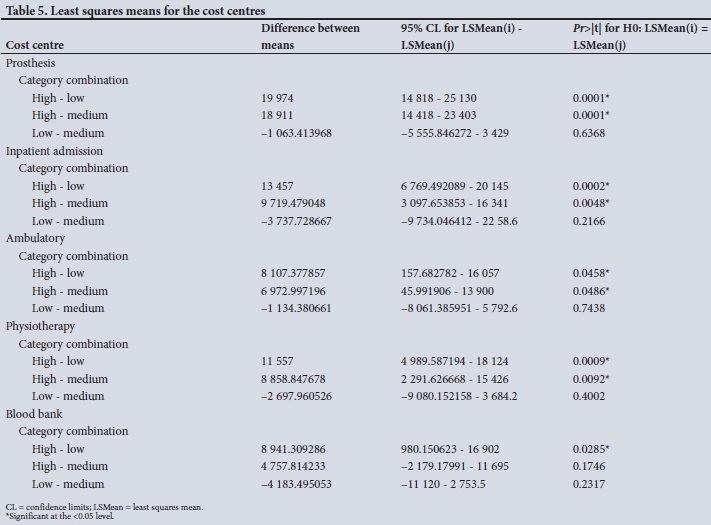Select the Ambulatory row label
Viewport: 711px width, 525px height.
35,238
